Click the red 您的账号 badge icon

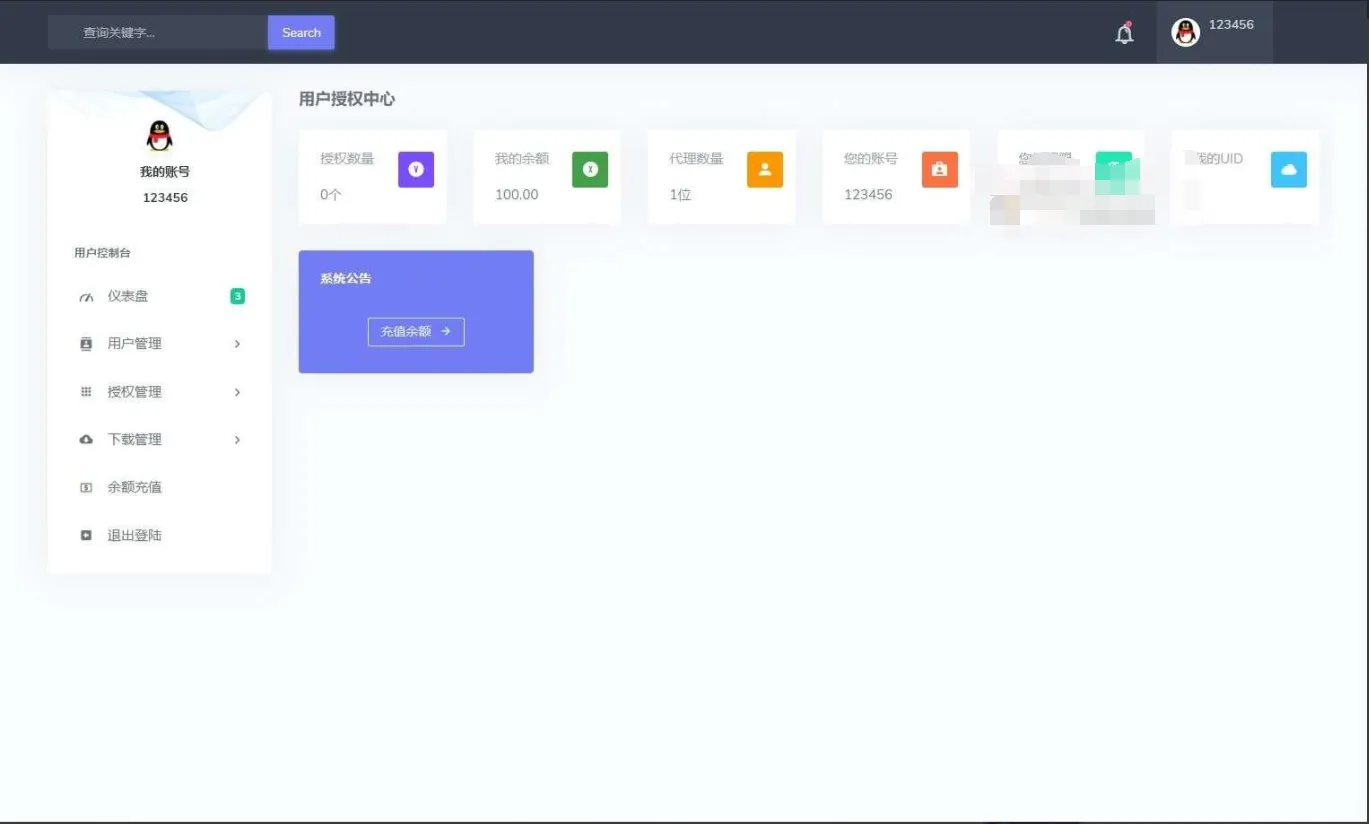(x=940, y=170)
